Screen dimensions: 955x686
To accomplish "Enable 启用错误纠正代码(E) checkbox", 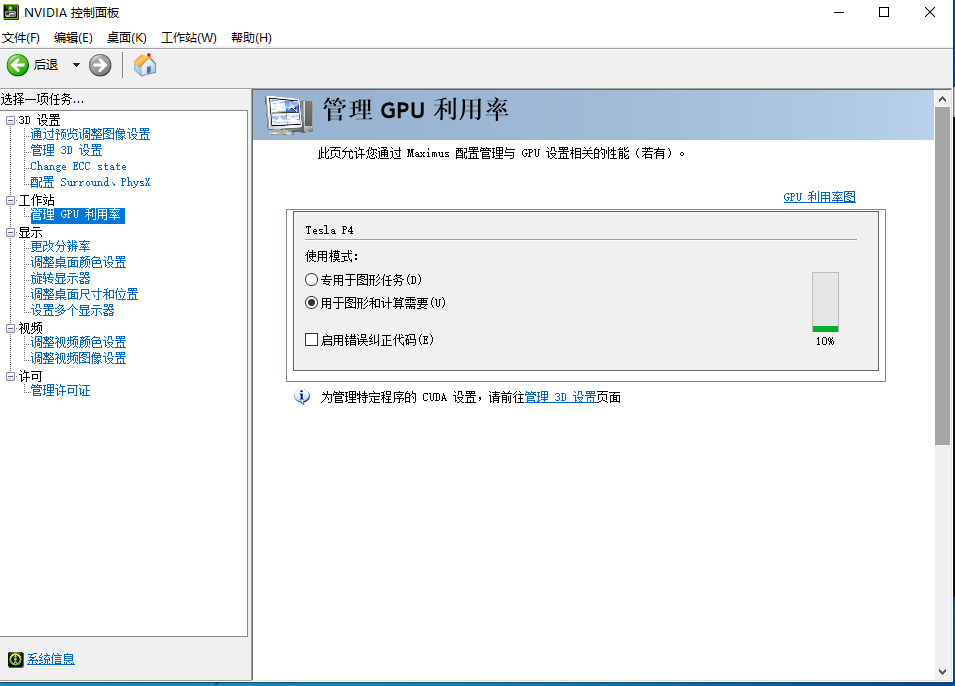I will point(311,339).
